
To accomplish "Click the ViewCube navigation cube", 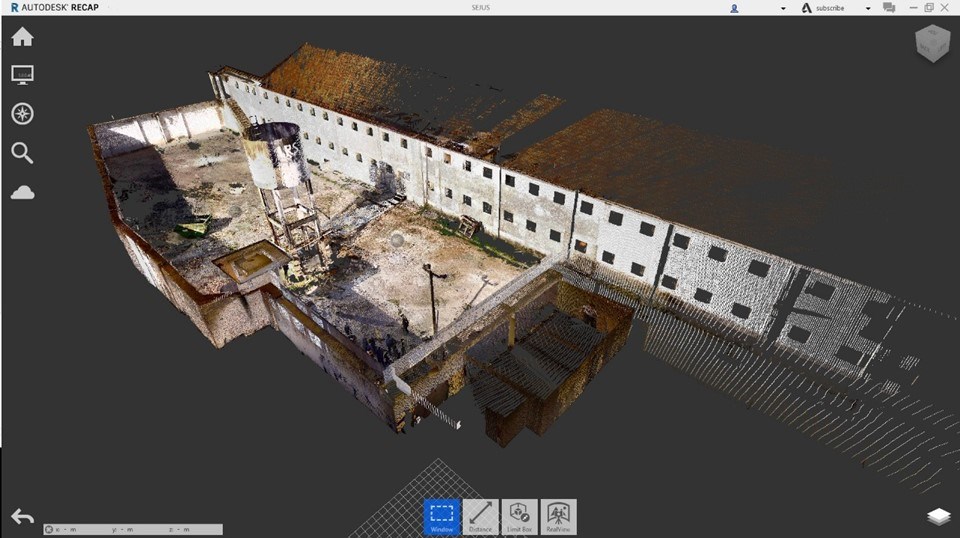I will coord(932,44).
